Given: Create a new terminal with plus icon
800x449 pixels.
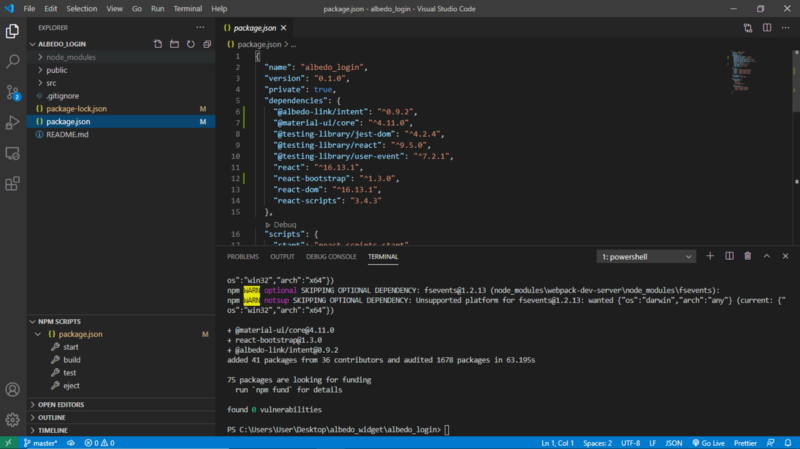Looking at the screenshot, I should coord(710,256).
